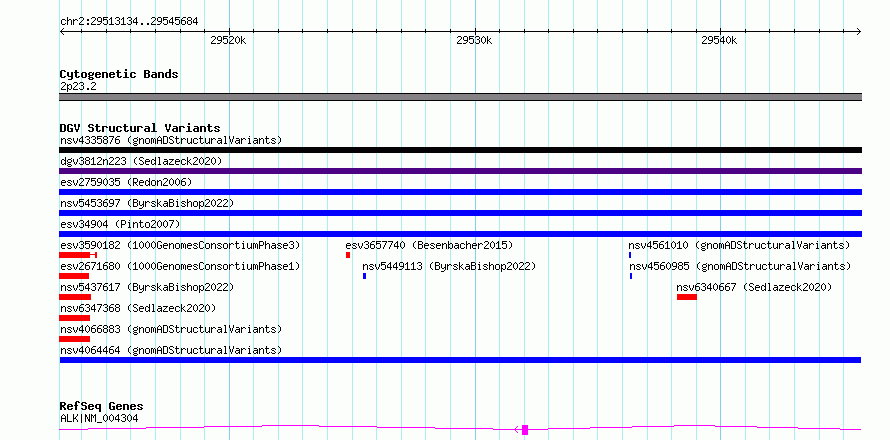Click the nsv4335876 gnomAD variant label
Image resolution: width=890 pixels, height=440 pixels.
click(x=171, y=140)
